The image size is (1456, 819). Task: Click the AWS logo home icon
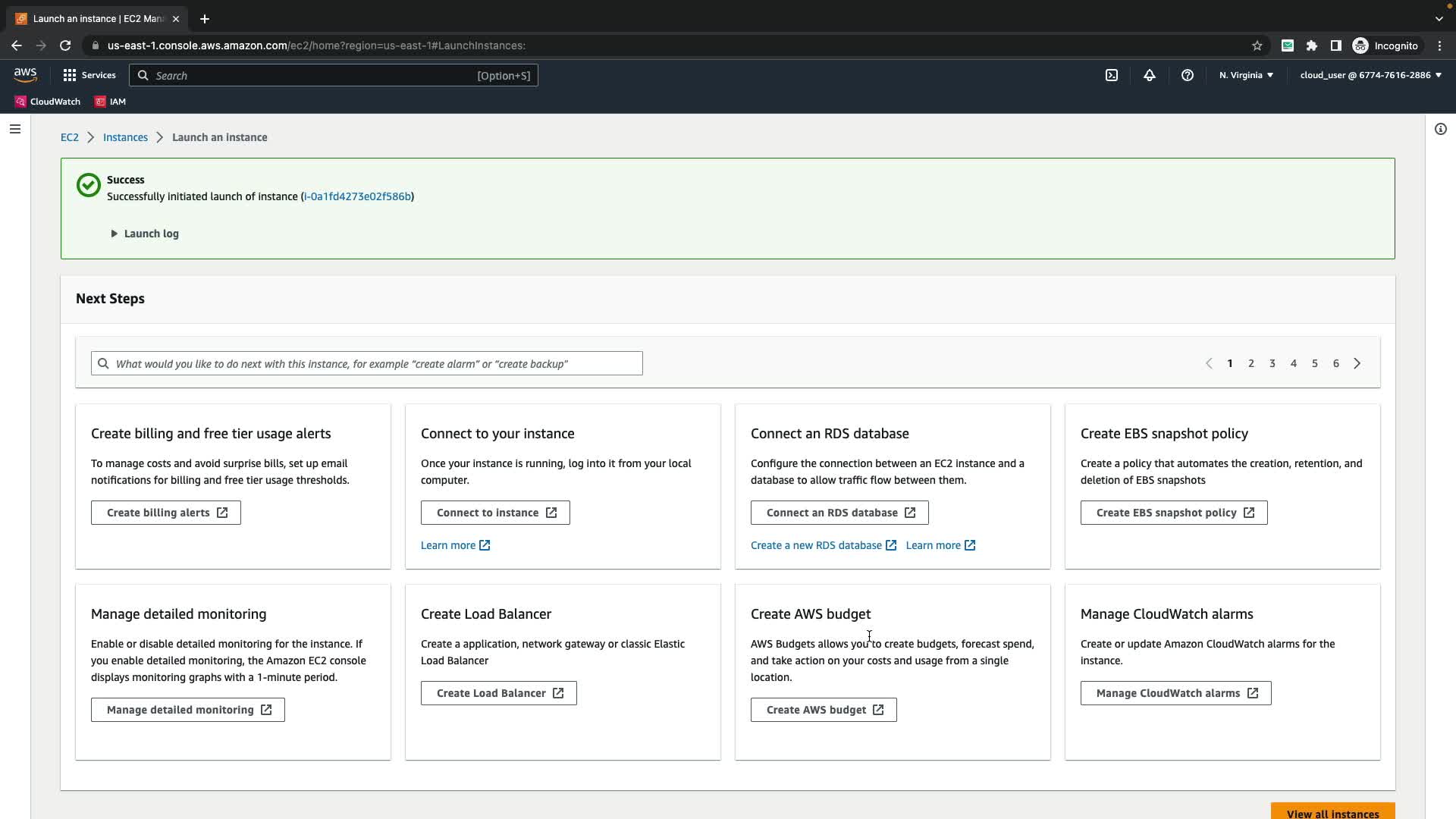[x=25, y=74]
